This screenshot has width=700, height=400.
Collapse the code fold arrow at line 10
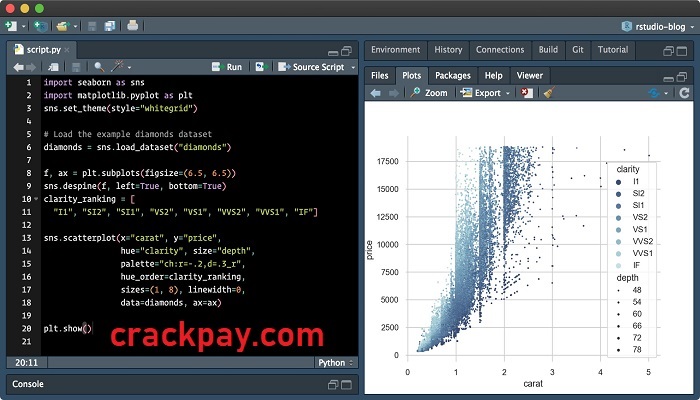36,199
